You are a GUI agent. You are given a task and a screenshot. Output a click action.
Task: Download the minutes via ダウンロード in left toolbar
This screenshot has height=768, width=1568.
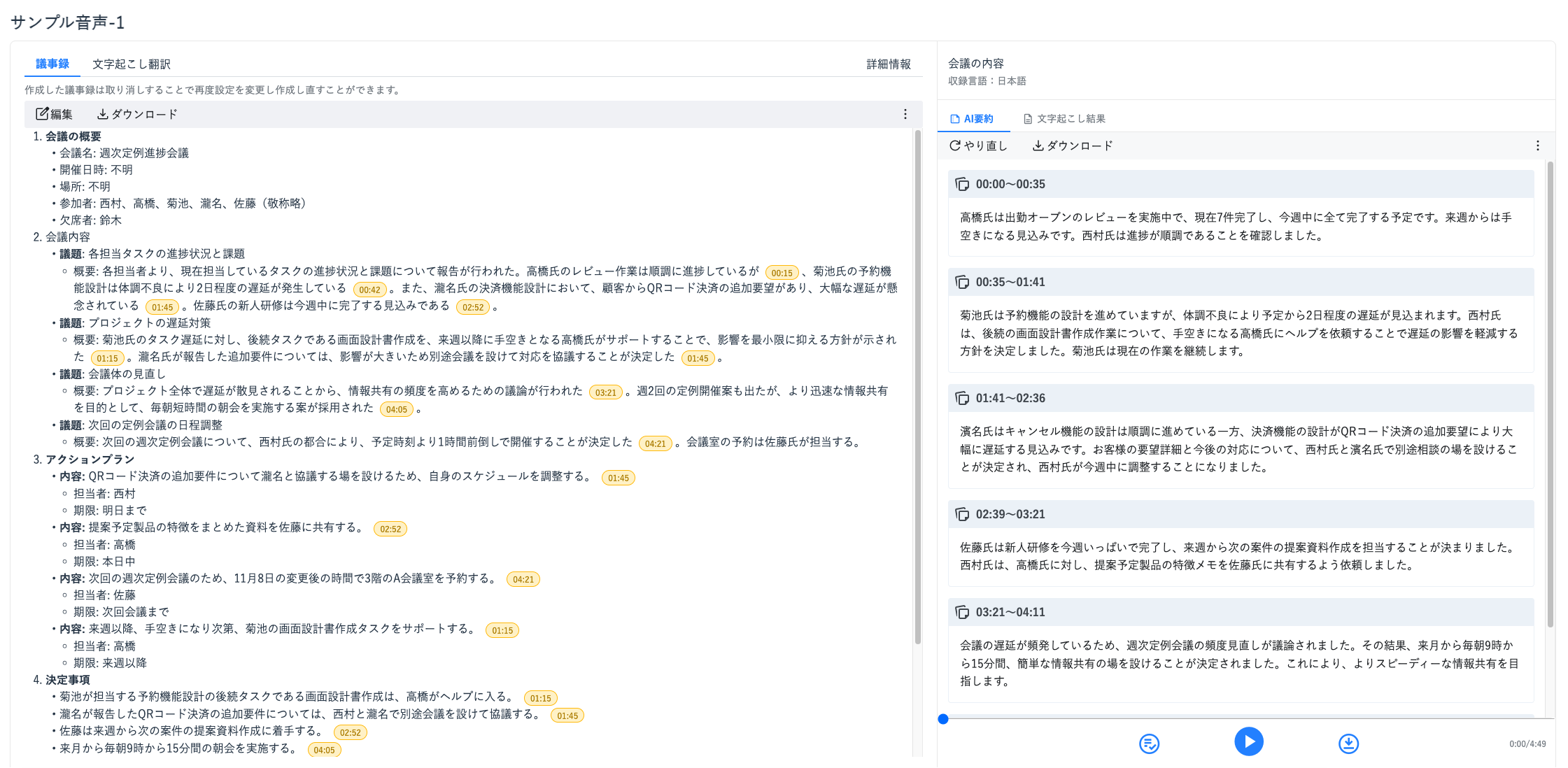[x=137, y=114]
